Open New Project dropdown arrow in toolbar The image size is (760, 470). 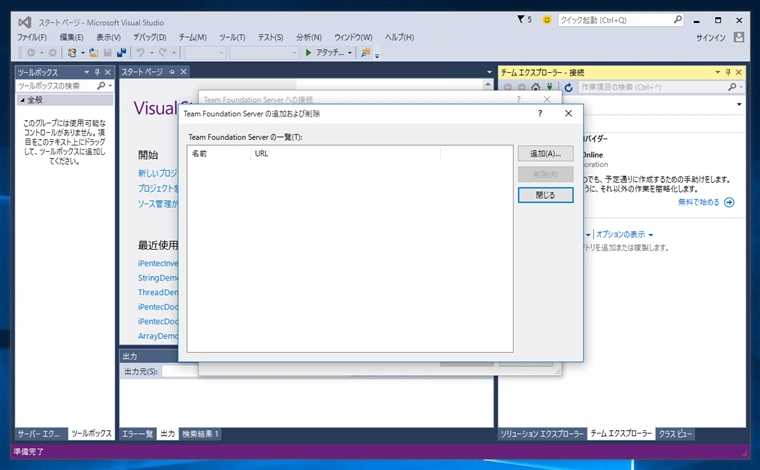[x=83, y=53]
